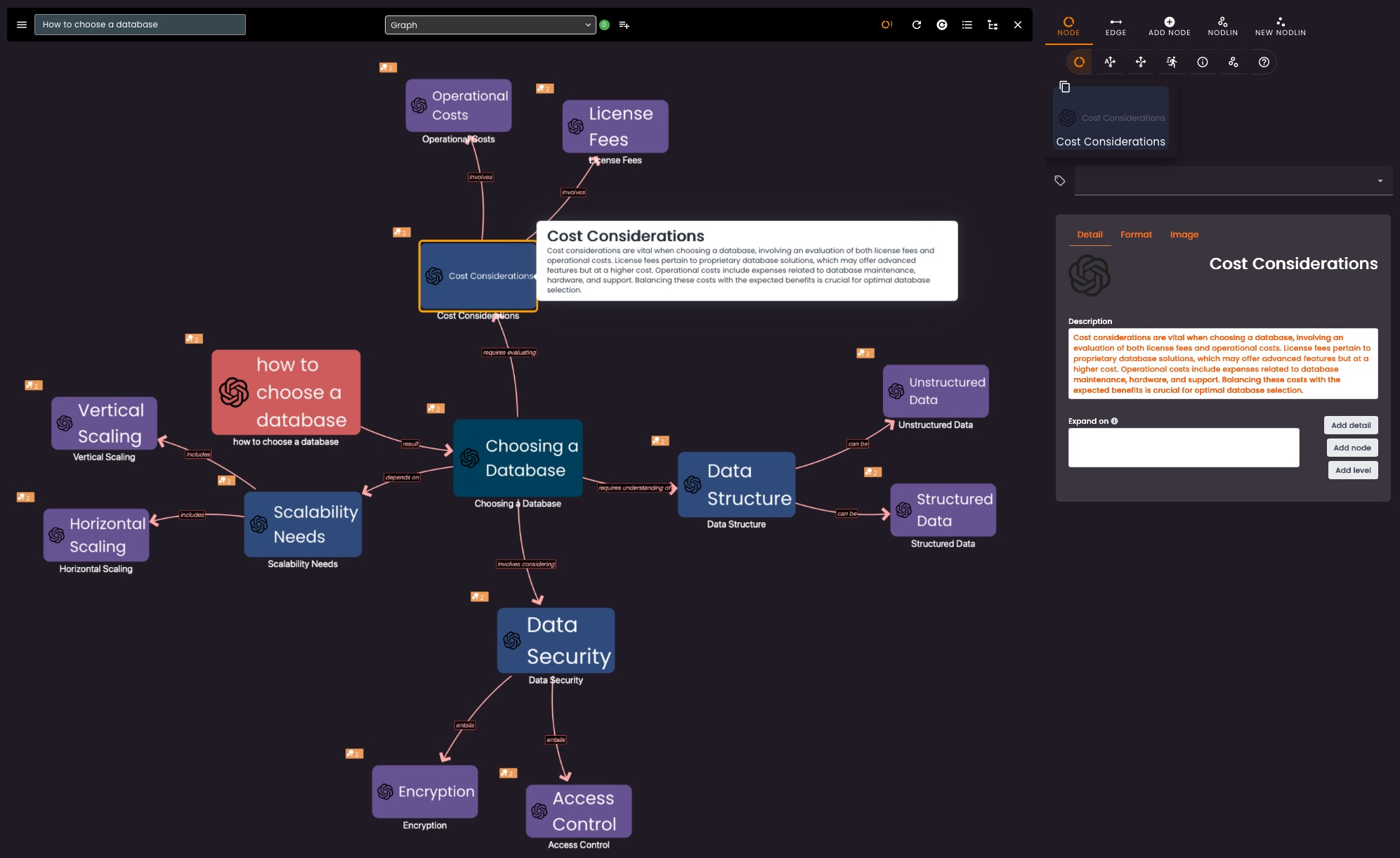Switch to tree hierarchy layout icon
Screen dimensions: 1400x858
click(x=993, y=25)
